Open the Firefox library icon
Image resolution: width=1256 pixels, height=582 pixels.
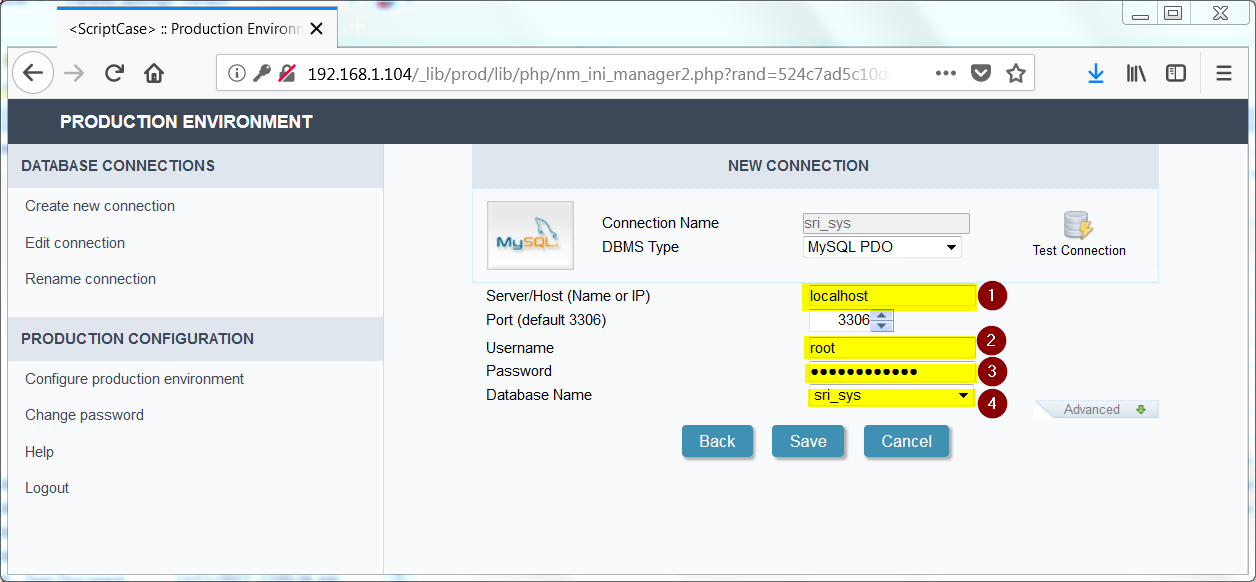1136,72
